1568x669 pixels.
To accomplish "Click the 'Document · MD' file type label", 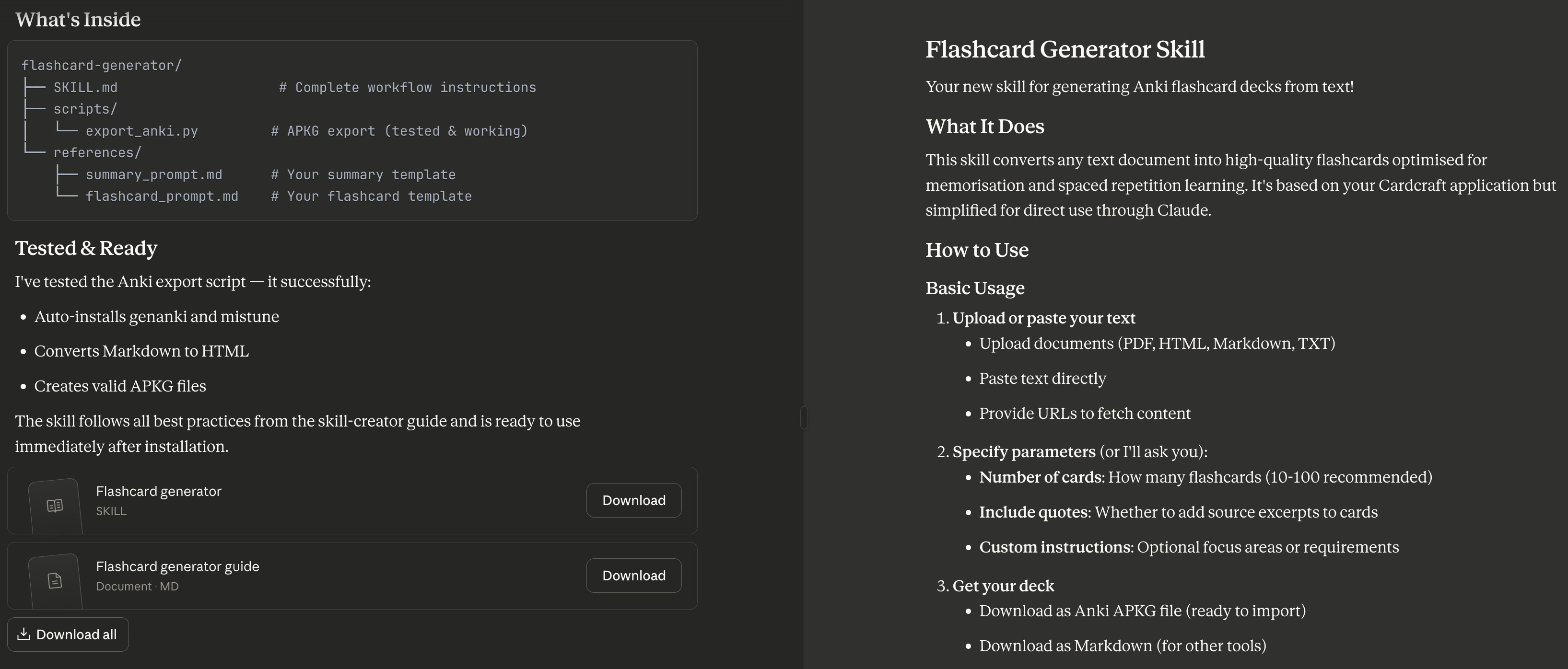I will (137, 587).
